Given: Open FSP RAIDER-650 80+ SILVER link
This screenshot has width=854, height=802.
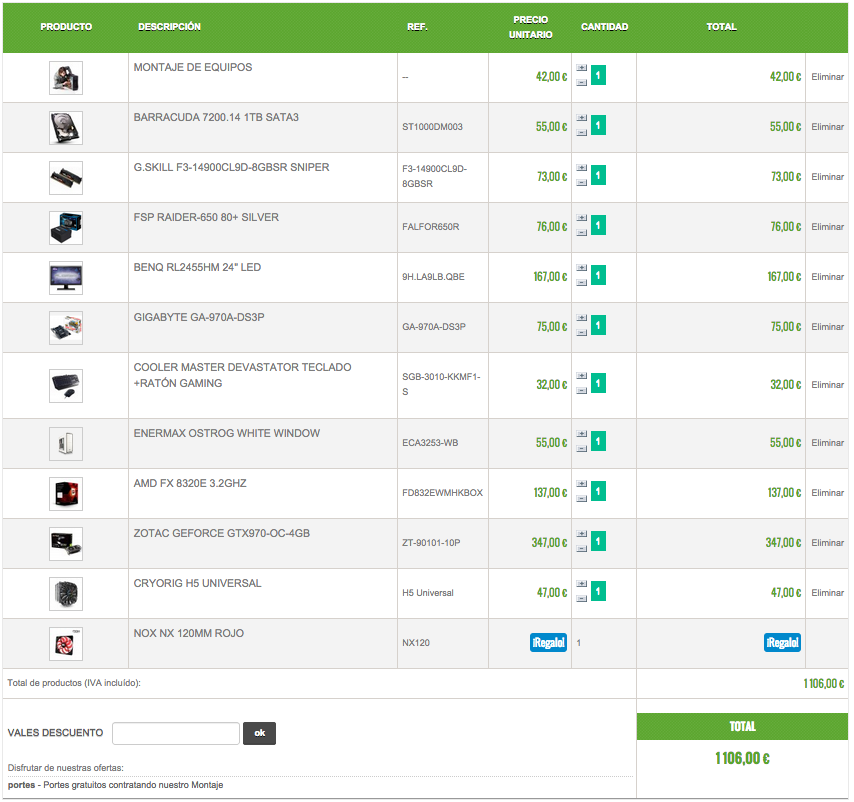Looking at the screenshot, I should click(206, 218).
